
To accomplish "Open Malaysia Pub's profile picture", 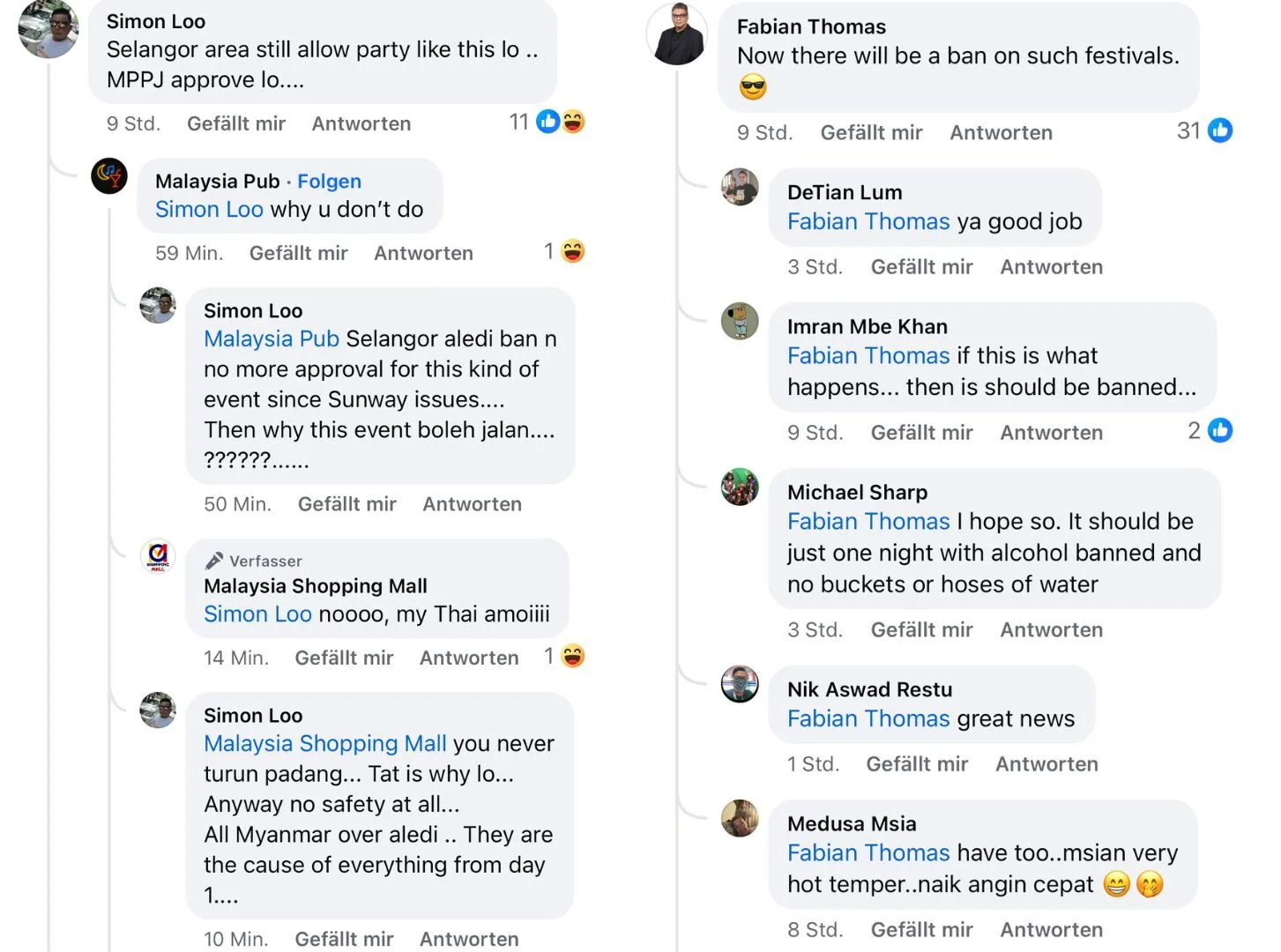I will [109, 176].
